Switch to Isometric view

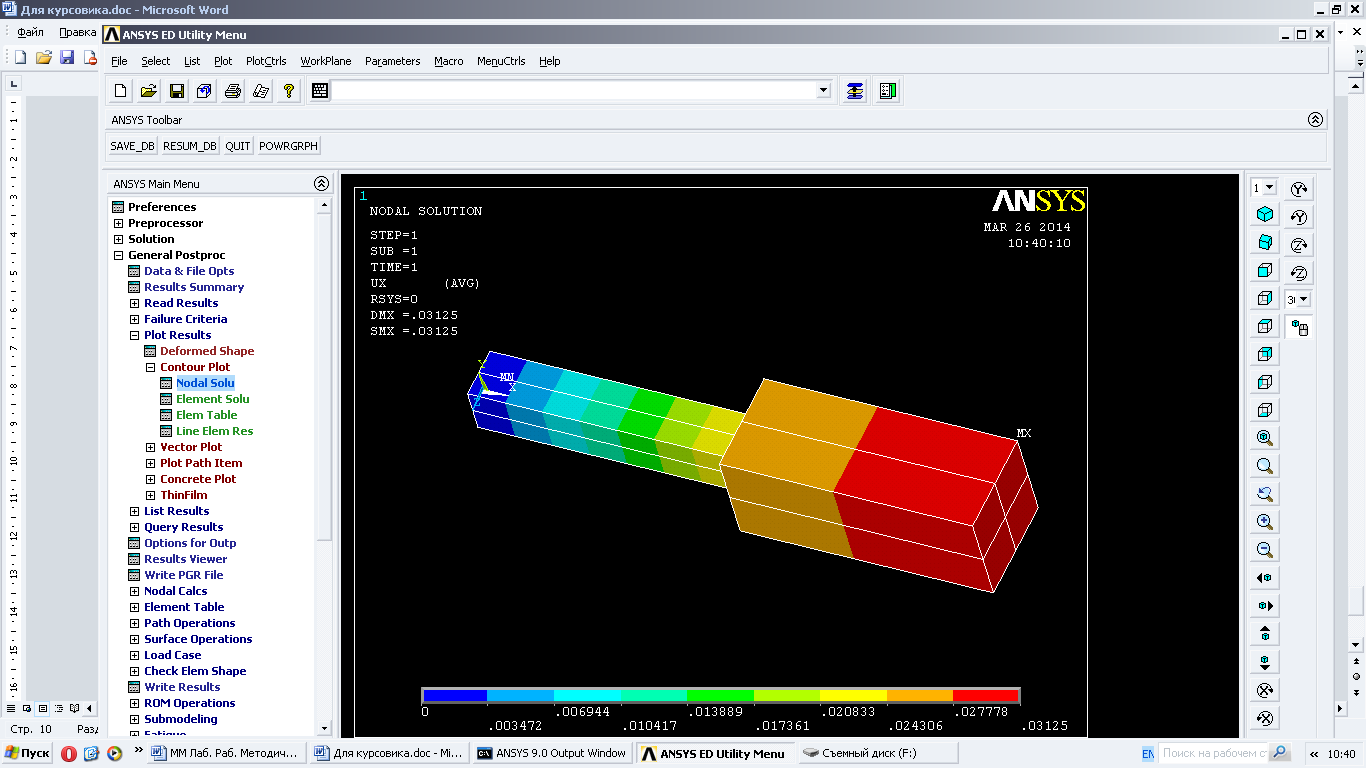(x=1265, y=215)
